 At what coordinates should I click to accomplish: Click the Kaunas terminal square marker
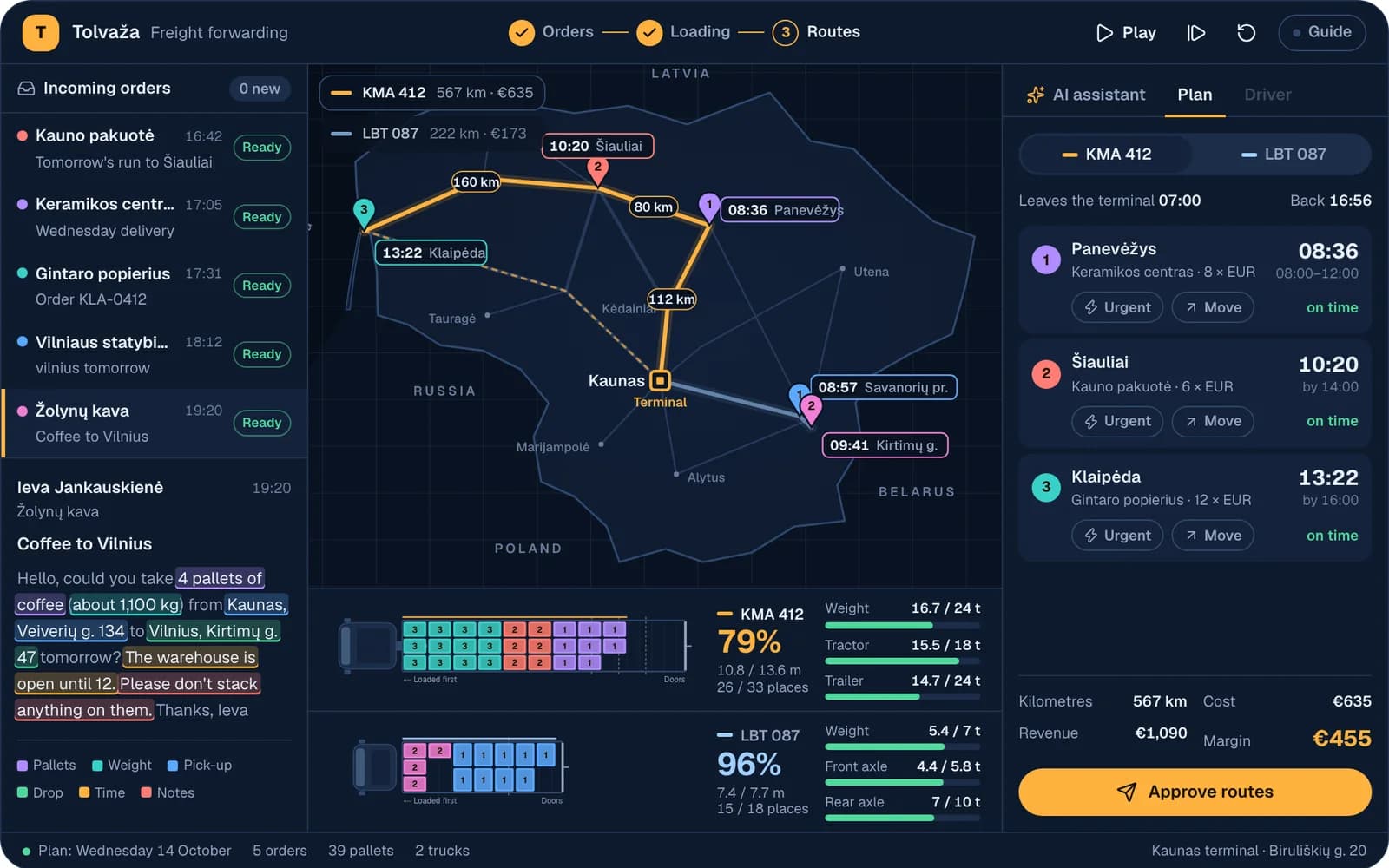[x=661, y=380]
